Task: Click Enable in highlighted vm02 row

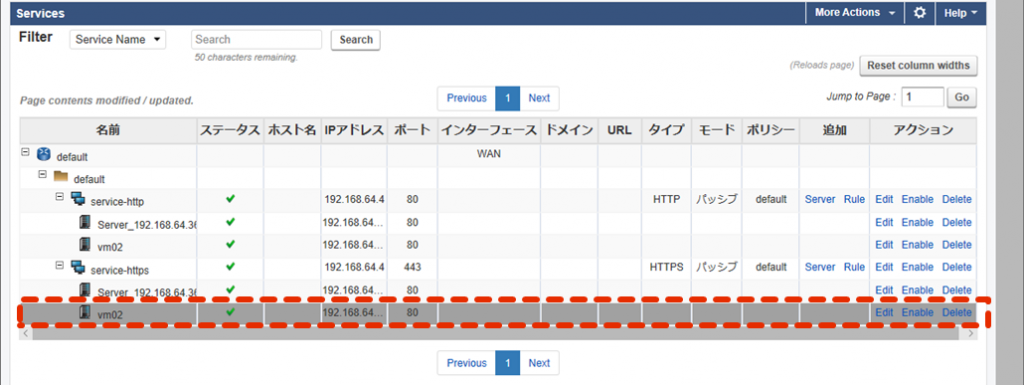Action: coord(918,313)
